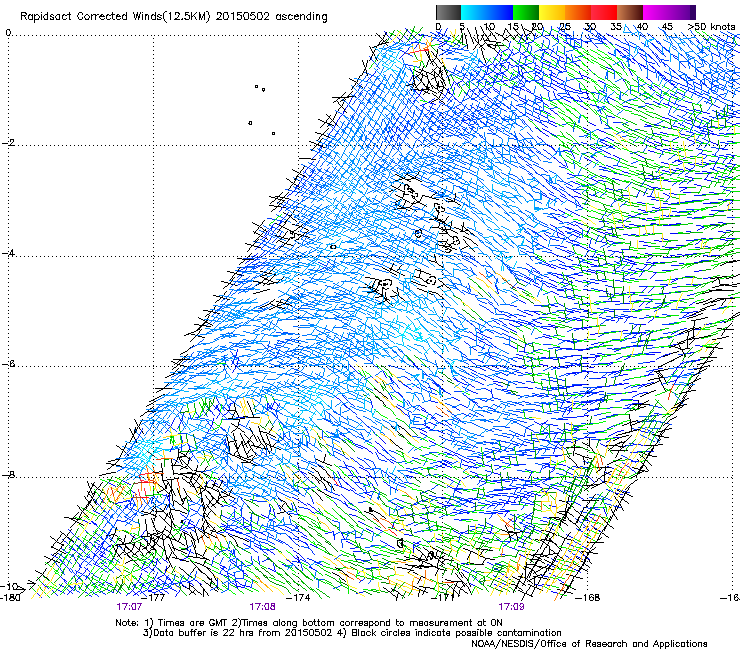Click the '45' legend scale label
Viewport: 740px width, 650px height.
pos(667,27)
